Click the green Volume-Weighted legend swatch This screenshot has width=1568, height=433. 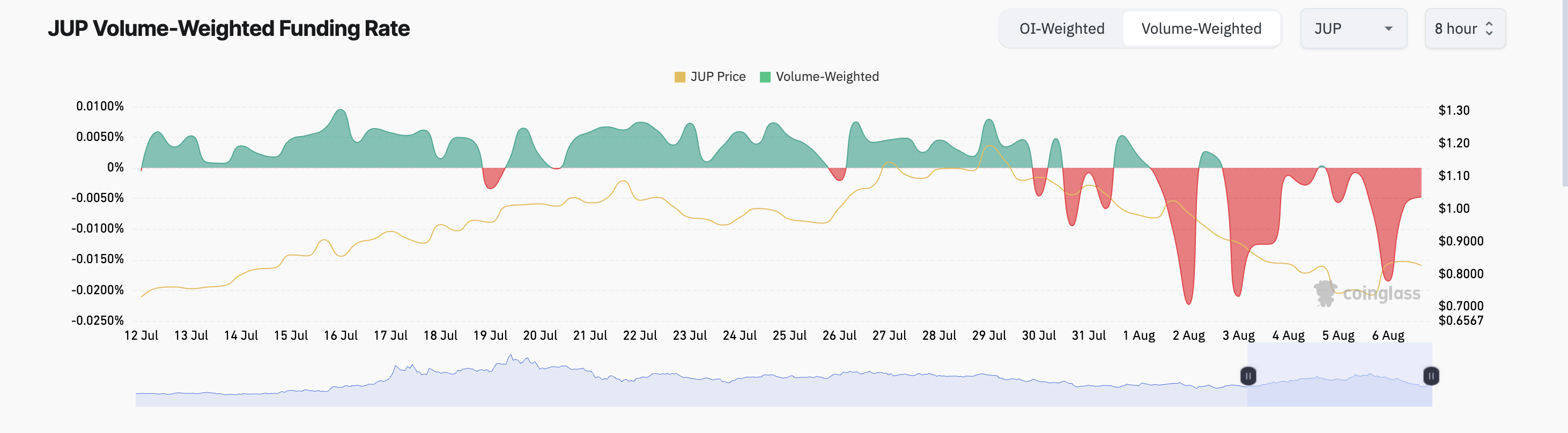coord(765,77)
